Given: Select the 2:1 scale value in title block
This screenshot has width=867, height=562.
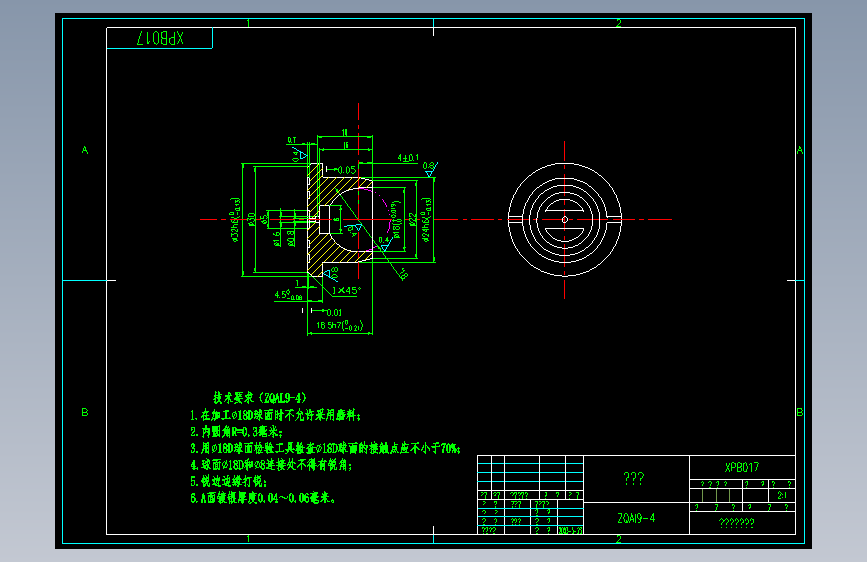Looking at the screenshot, I should coord(782,495).
